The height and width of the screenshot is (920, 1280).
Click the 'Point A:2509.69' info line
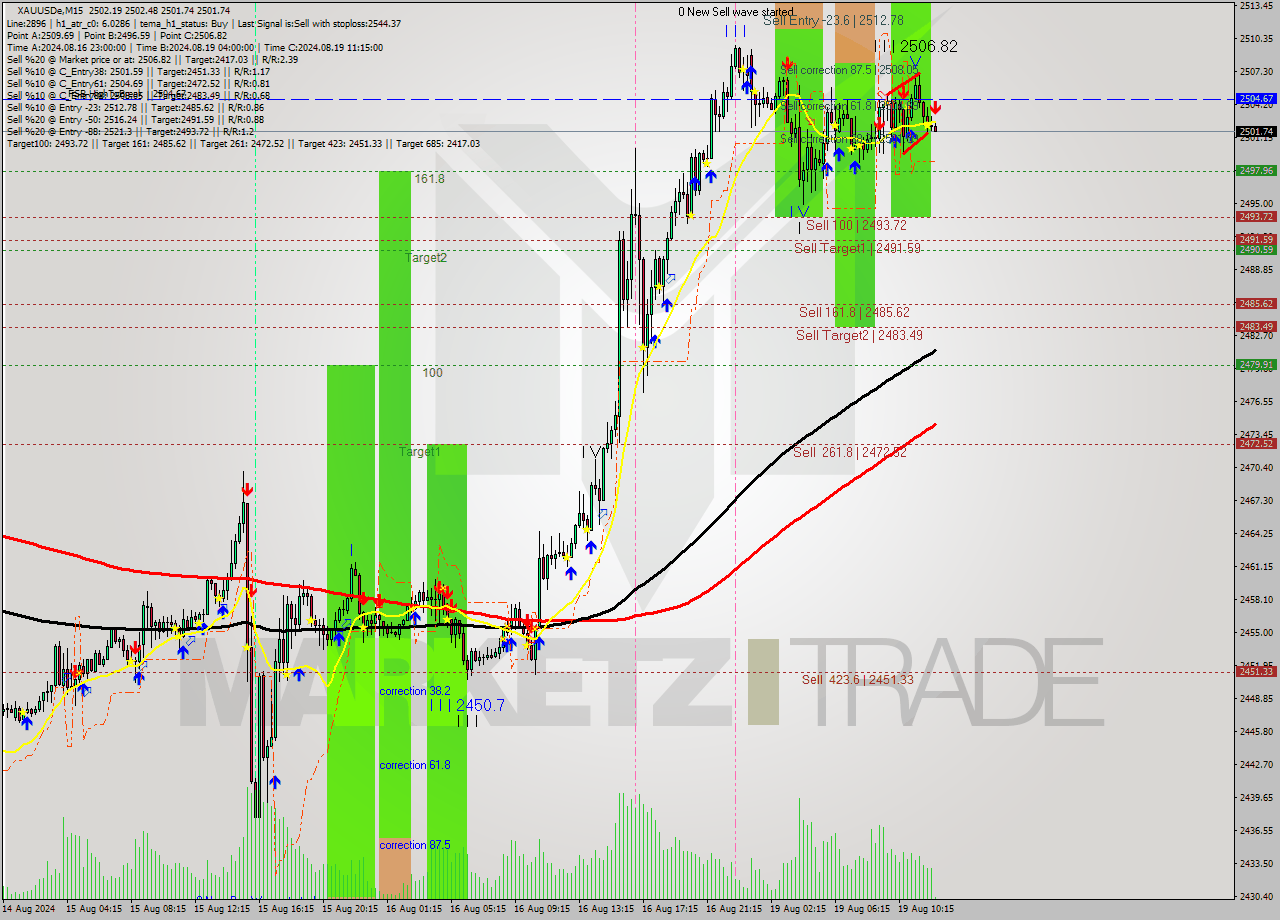coord(116,35)
